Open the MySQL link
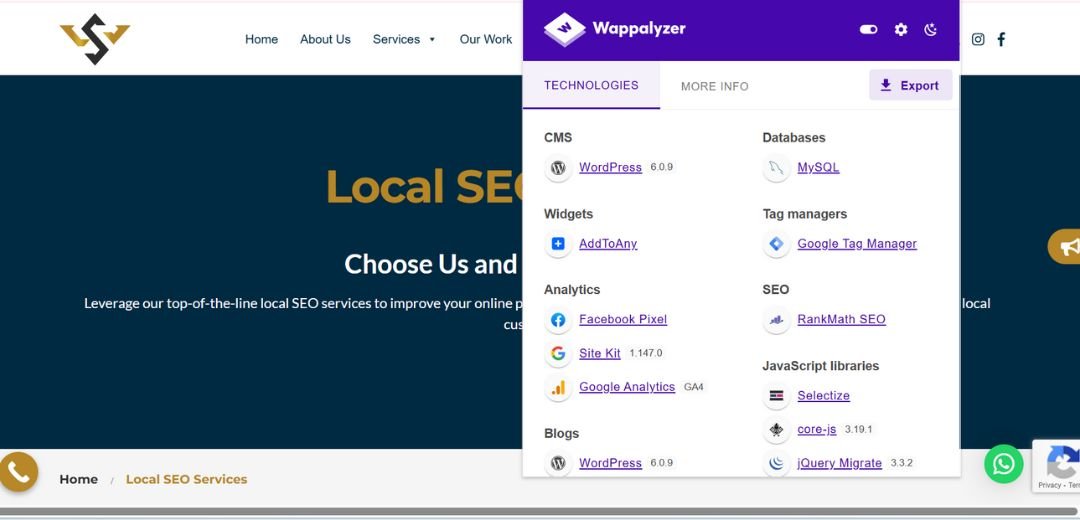This screenshot has height=520, width=1080. tap(818, 167)
